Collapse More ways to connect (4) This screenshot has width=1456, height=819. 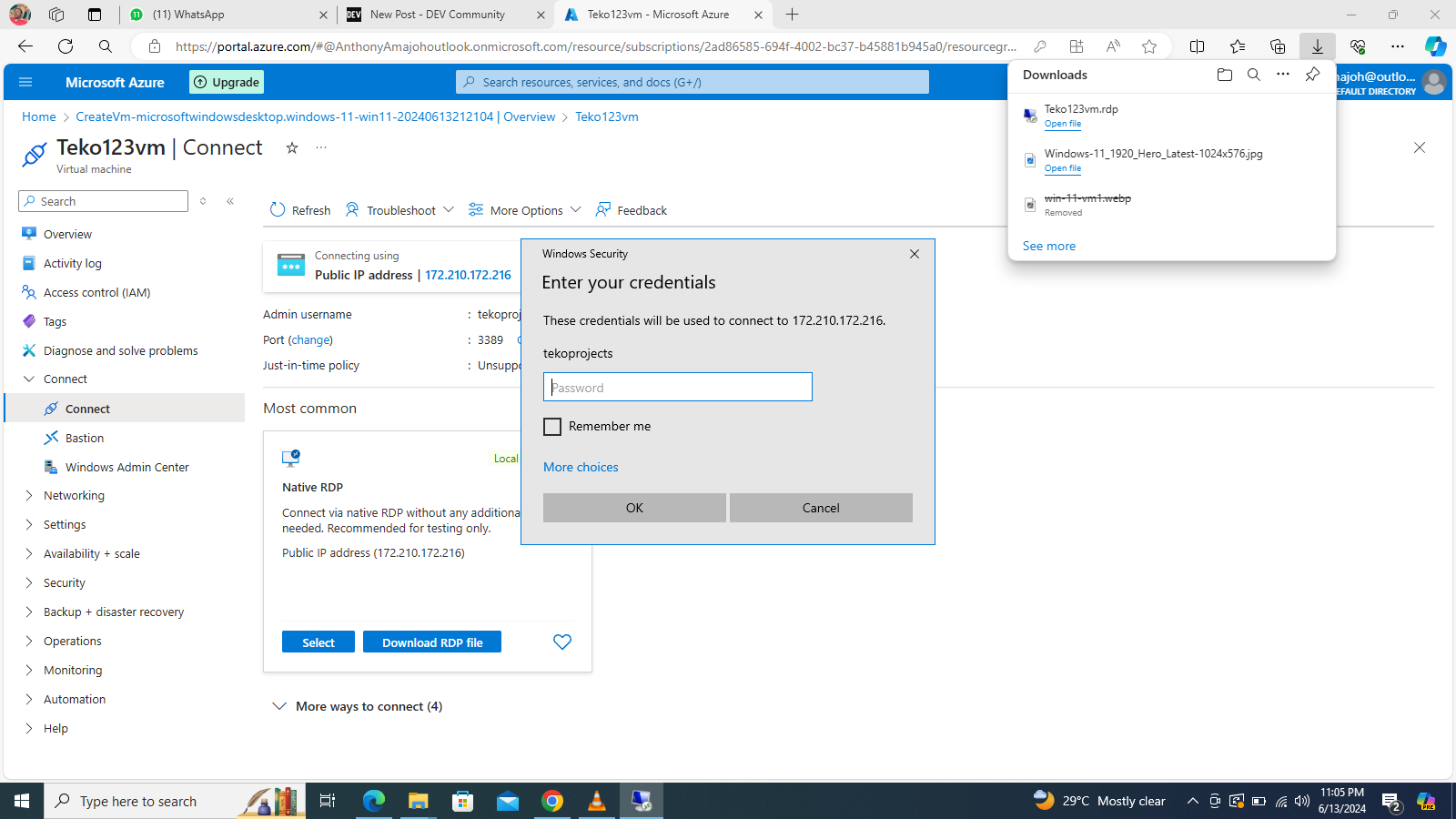(x=358, y=706)
